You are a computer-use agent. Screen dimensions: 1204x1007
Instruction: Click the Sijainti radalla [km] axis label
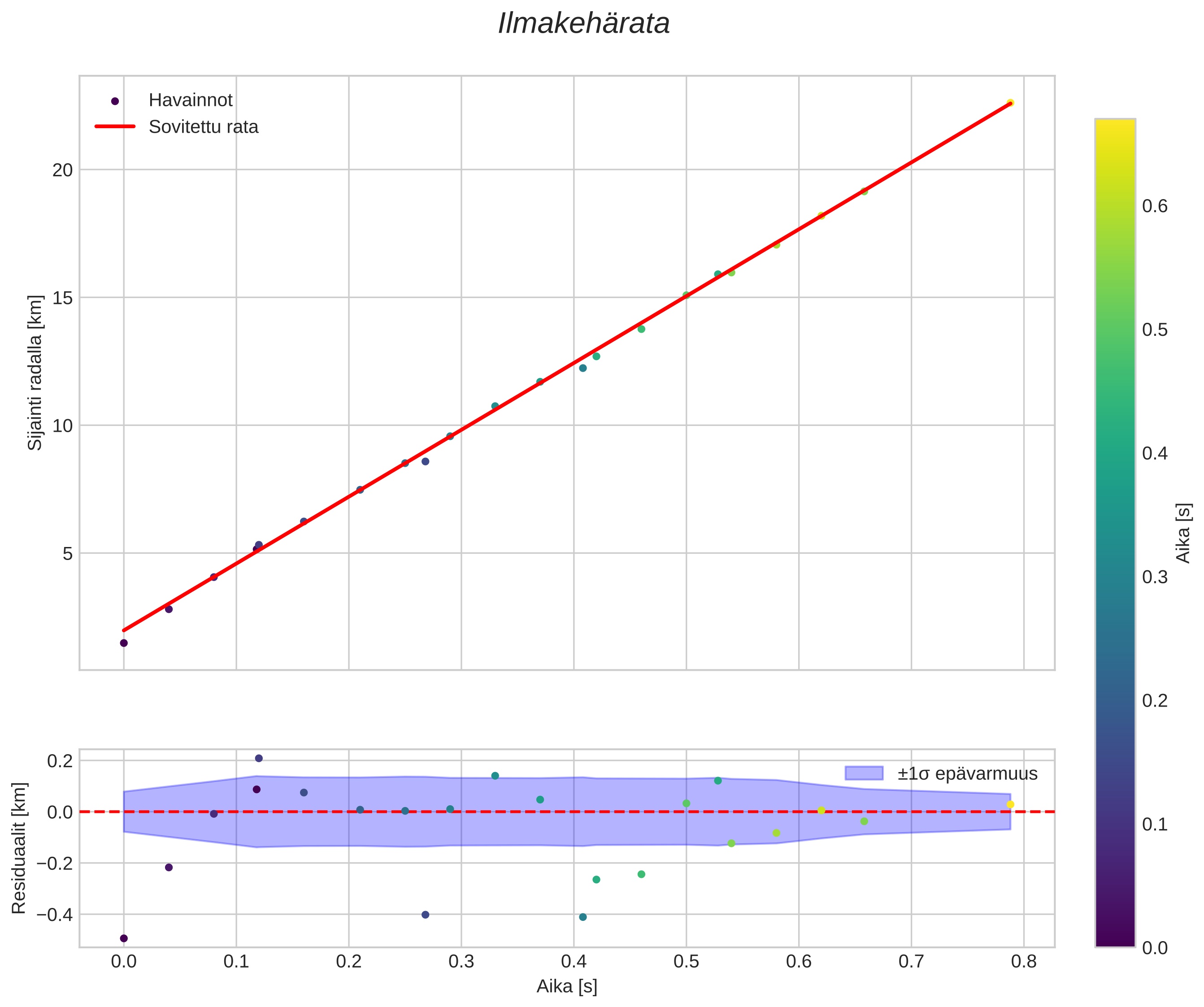35,373
